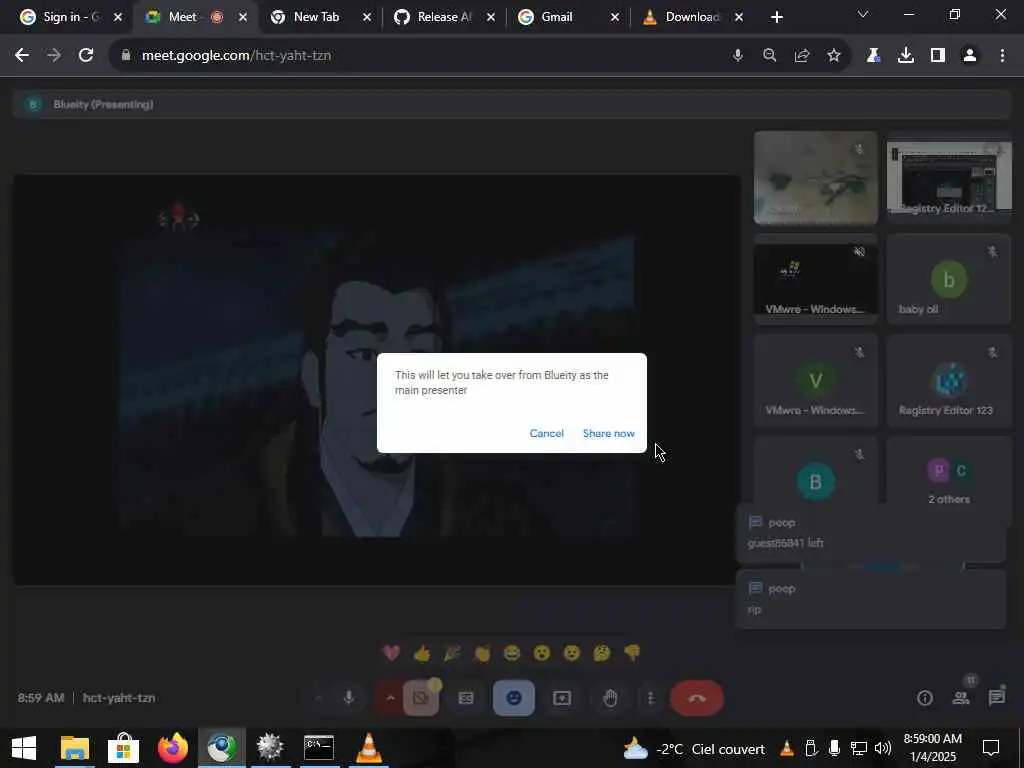
Task: Click Share now in the presenter dialog
Action: [x=608, y=434]
